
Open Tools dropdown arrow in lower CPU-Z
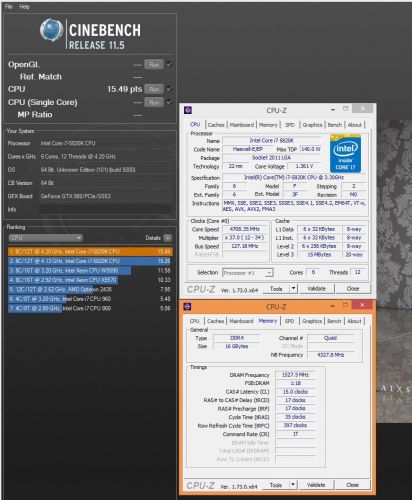click(x=293, y=485)
